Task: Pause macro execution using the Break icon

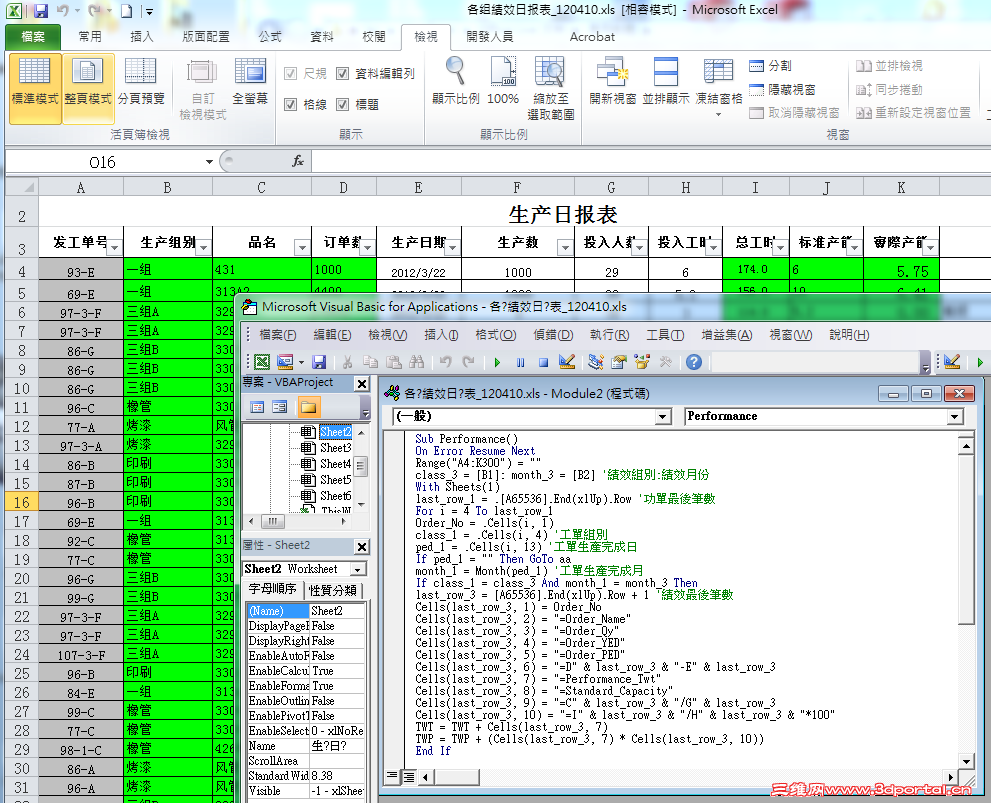Action: coord(523,364)
